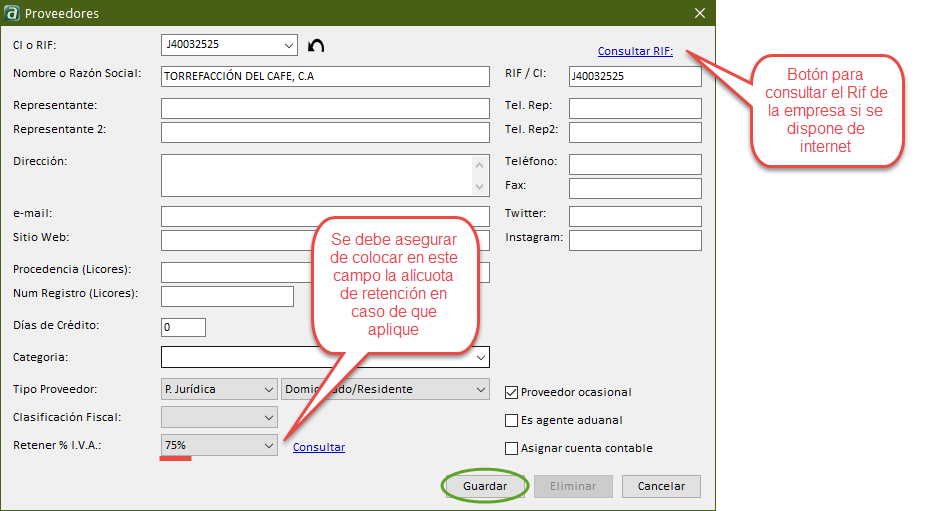Image resolution: width=932 pixels, height=511 pixels.
Task: Focus the Días de Crédito input
Action: [183, 327]
